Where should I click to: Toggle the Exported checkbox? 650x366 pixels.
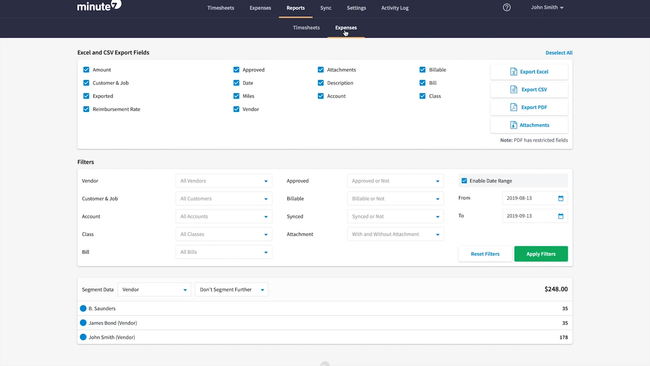pyautogui.click(x=86, y=96)
